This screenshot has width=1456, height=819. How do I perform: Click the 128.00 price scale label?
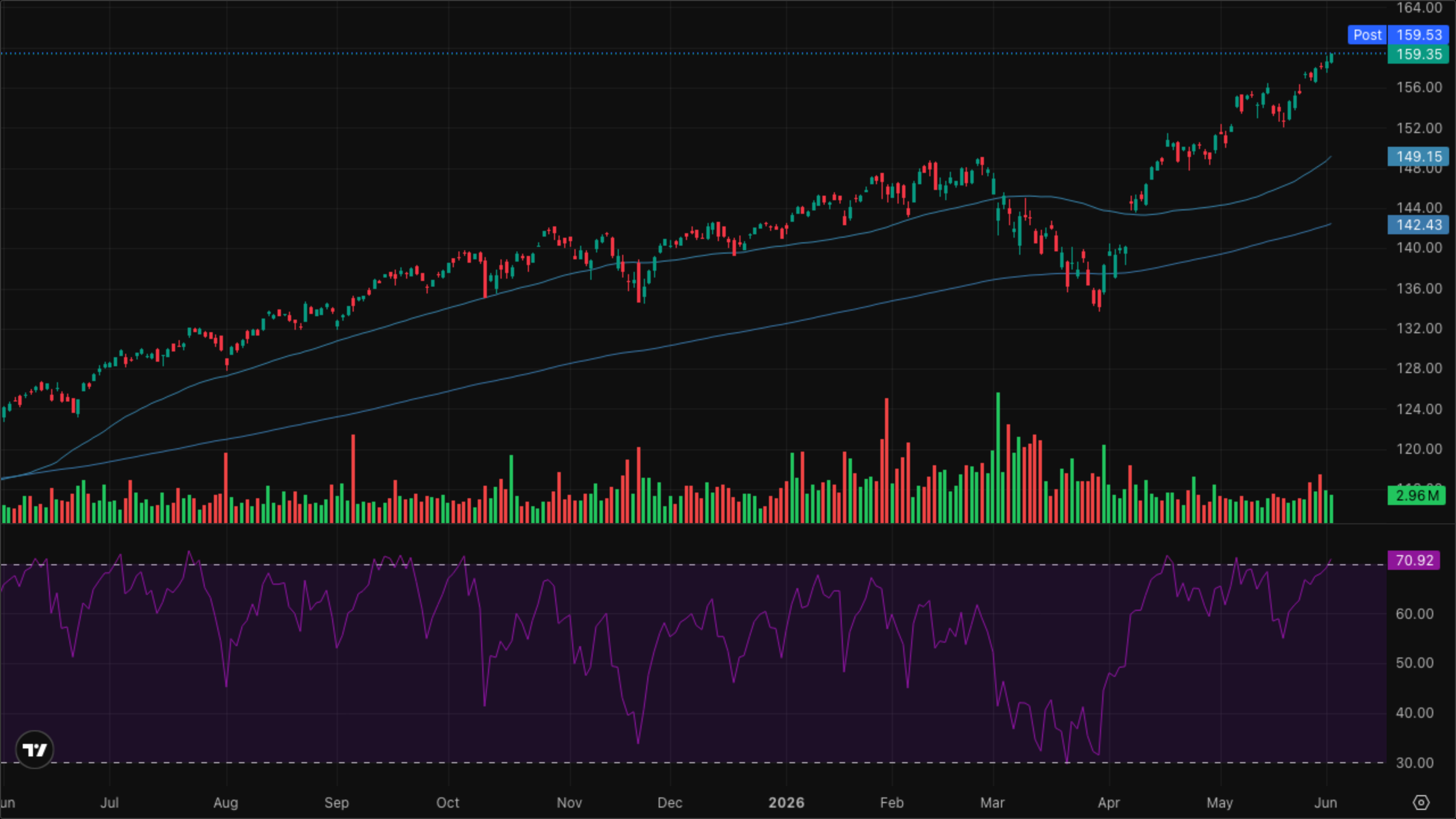[x=1419, y=369]
